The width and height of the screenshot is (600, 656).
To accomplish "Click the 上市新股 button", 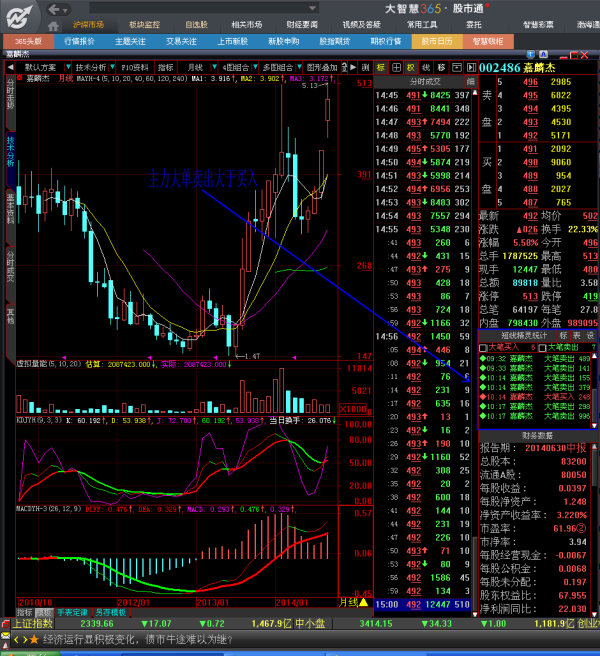I will pyautogui.click(x=232, y=42).
